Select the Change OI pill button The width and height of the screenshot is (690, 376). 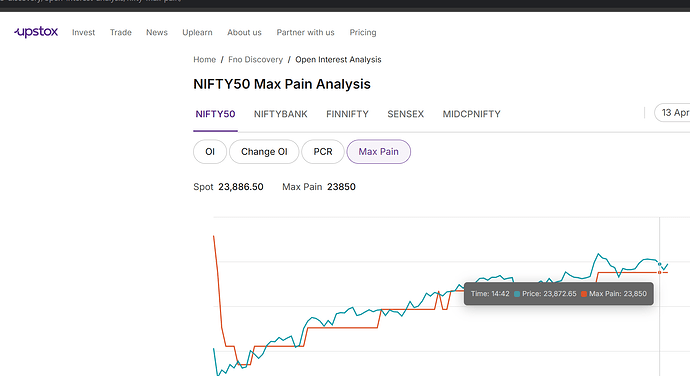pos(264,151)
